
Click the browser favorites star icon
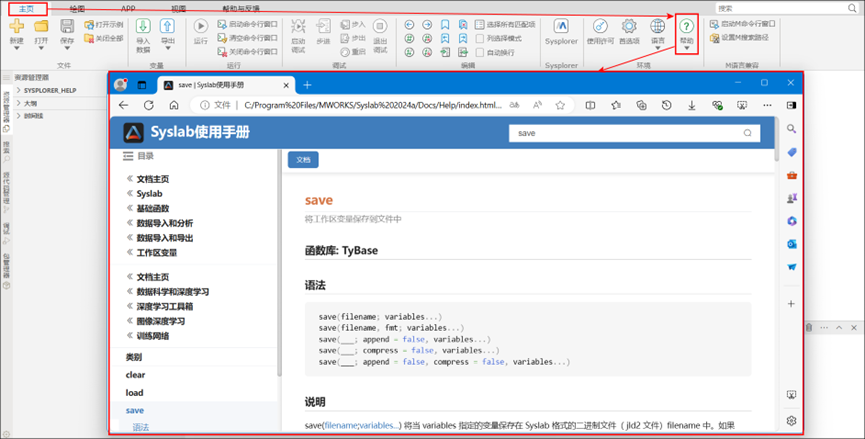[x=560, y=105]
